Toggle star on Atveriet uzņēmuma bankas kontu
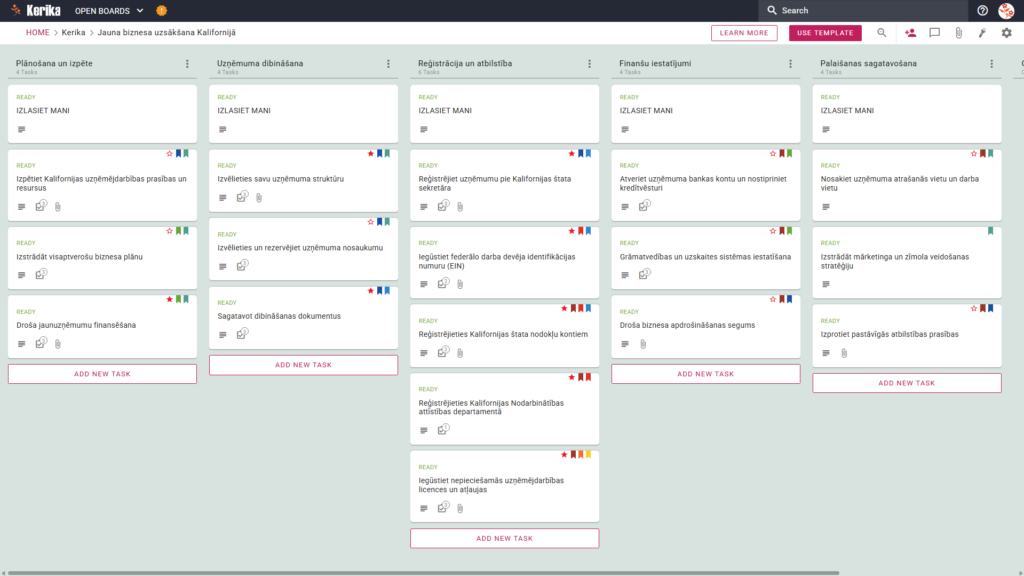 click(773, 153)
